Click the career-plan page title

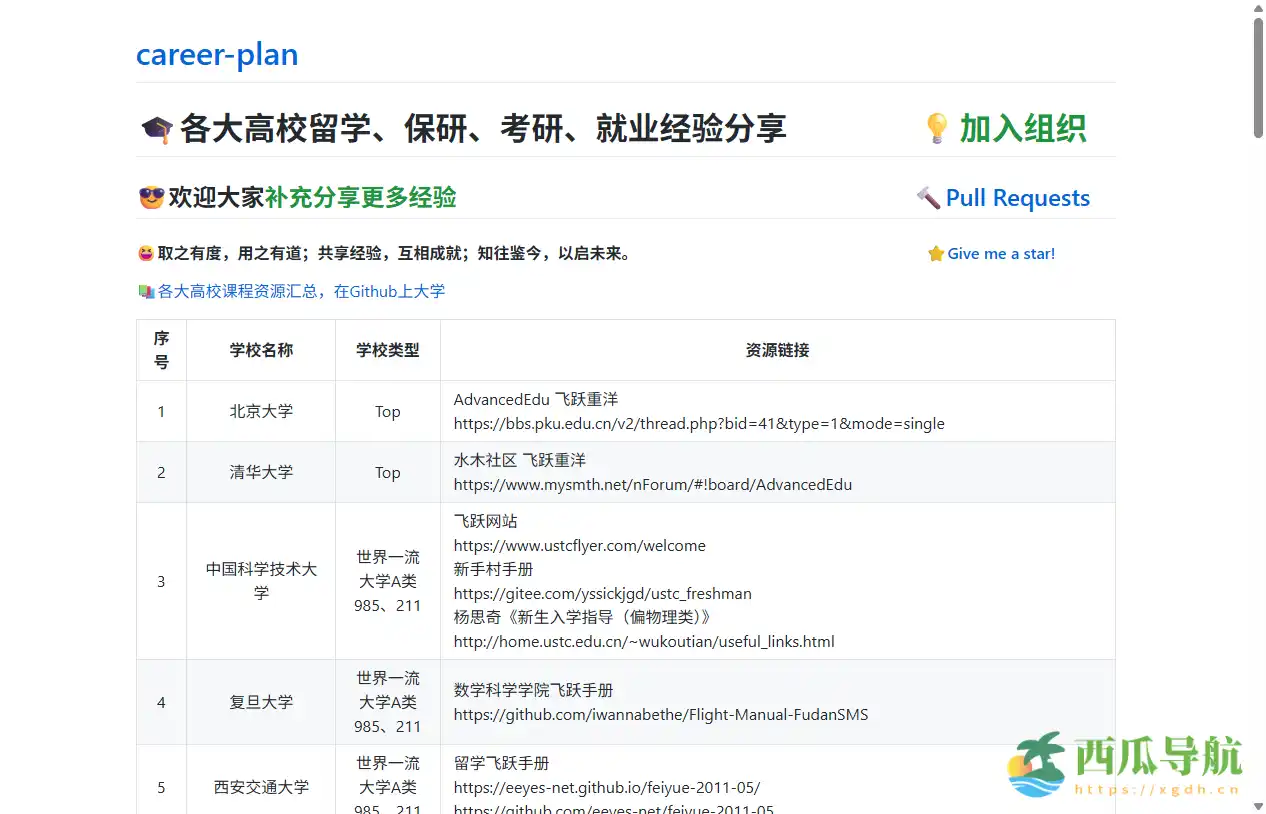[x=217, y=54]
